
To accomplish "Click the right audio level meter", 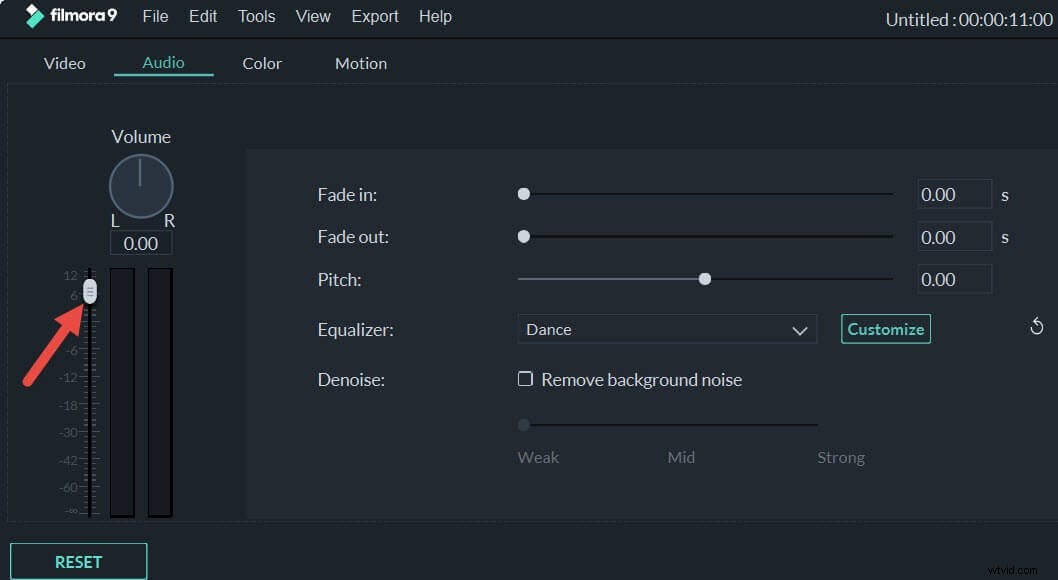I will coord(159,390).
